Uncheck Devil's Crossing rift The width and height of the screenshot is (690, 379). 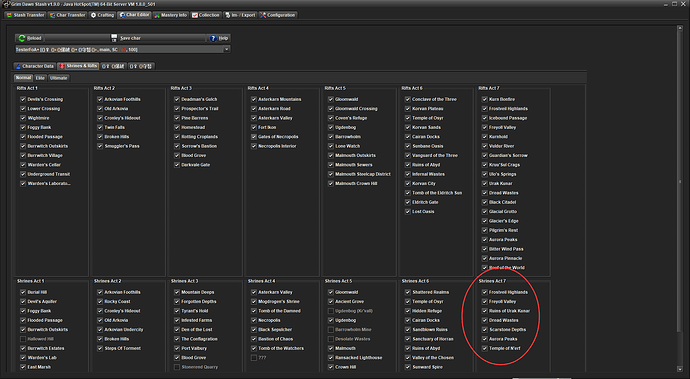[23, 99]
